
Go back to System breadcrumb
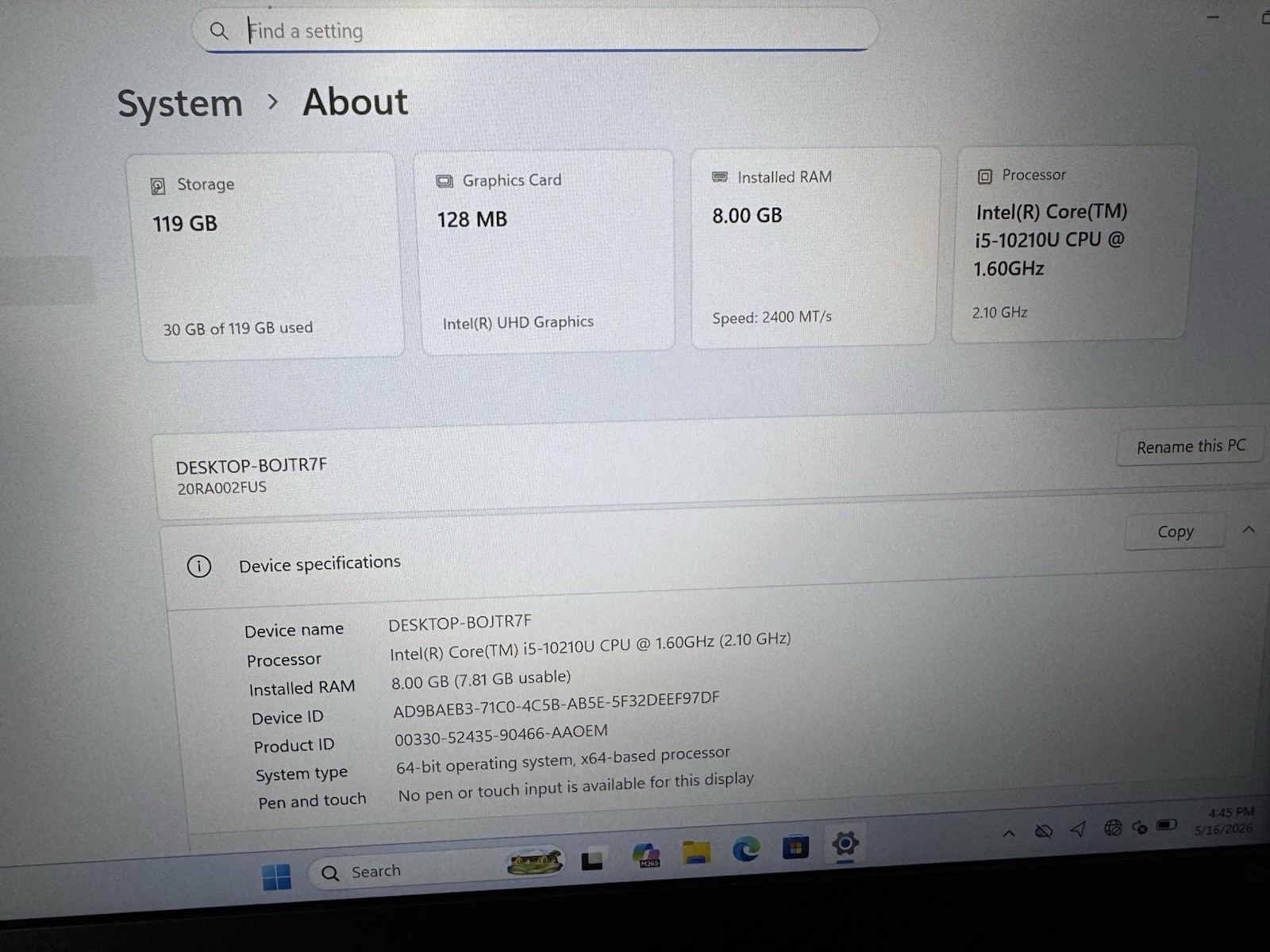click(x=180, y=104)
